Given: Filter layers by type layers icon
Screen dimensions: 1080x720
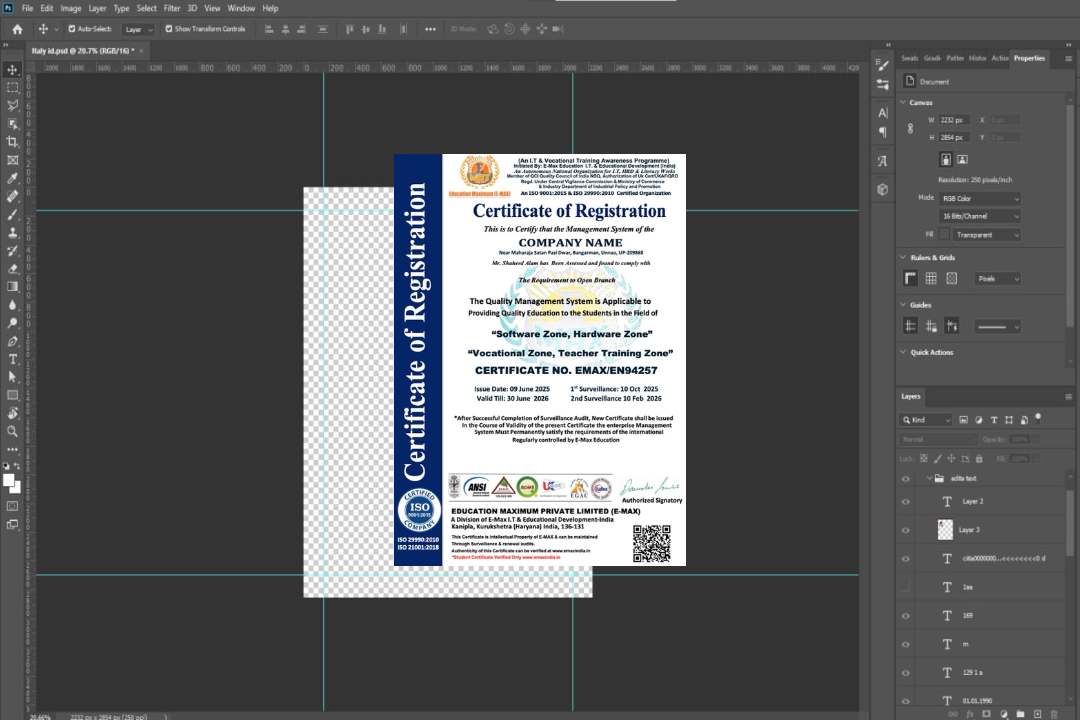Looking at the screenshot, I should click(x=994, y=420).
